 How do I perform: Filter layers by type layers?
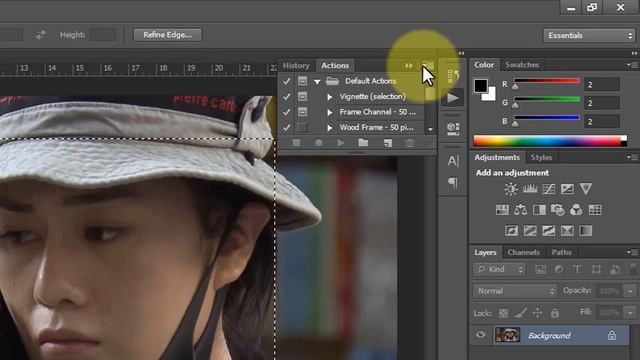pyautogui.click(x=577, y=269)
